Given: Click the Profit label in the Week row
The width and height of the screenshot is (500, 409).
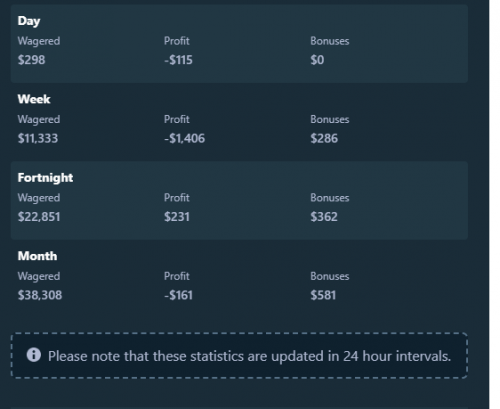Looking at the screenshot, I should [x=177, y=119].
